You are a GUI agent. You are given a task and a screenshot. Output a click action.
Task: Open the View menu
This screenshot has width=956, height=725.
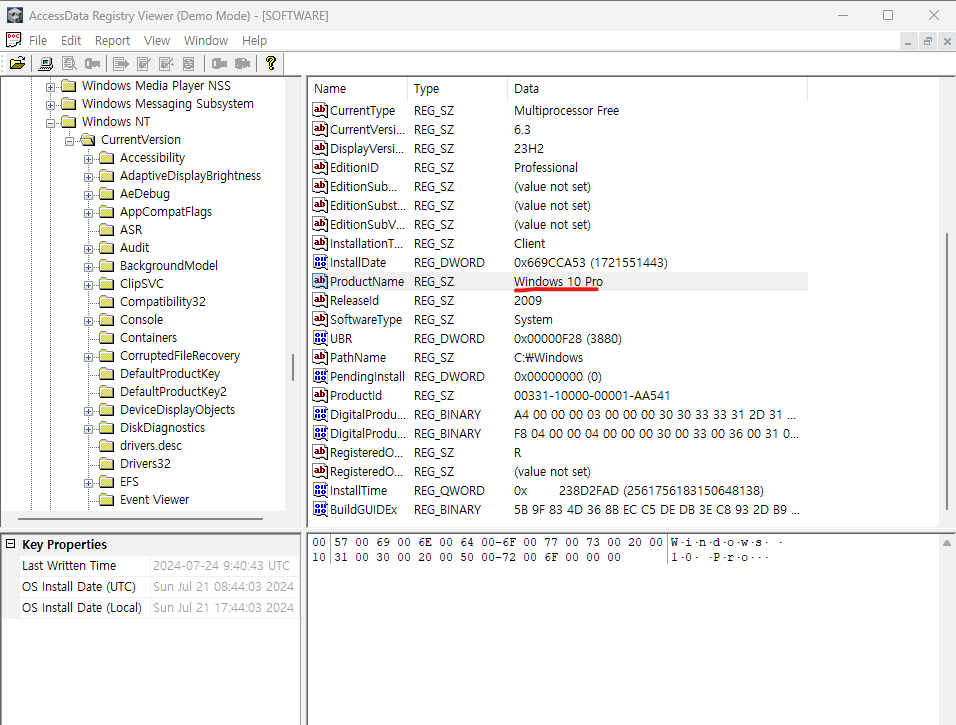pos(157,40)
